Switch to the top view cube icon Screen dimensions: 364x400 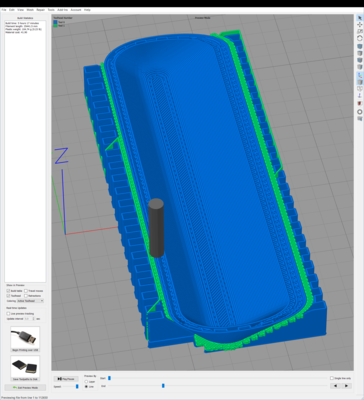click(x=360, y=53)
